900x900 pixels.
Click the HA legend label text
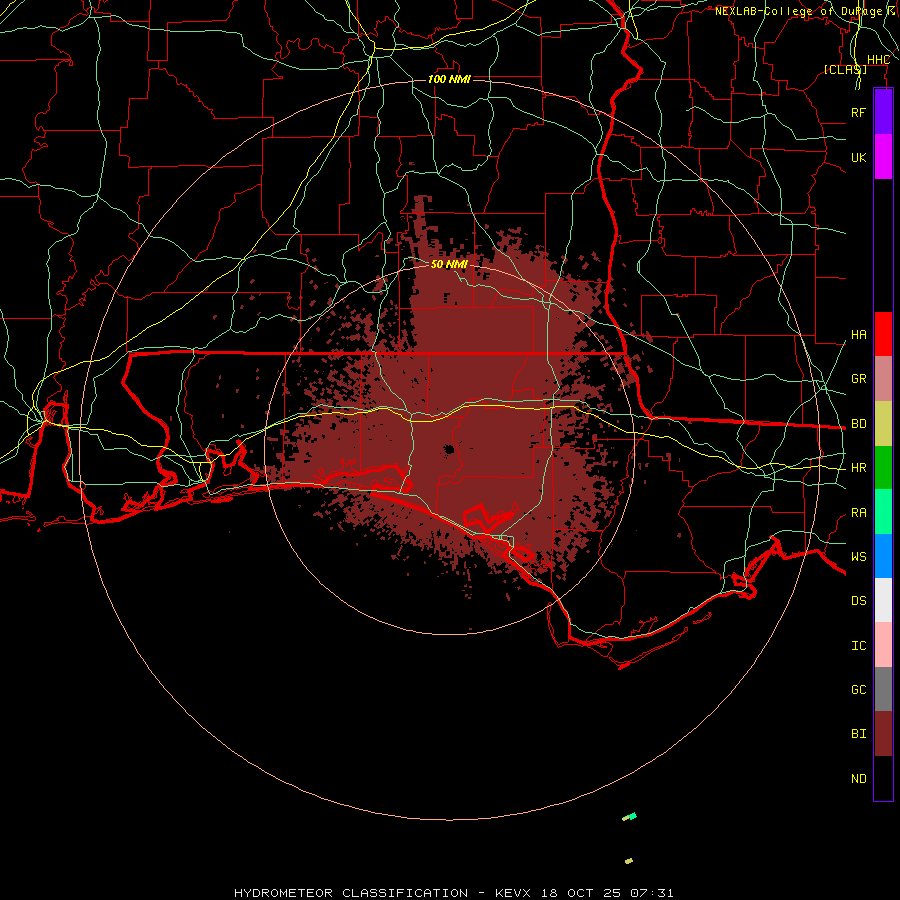858,335
